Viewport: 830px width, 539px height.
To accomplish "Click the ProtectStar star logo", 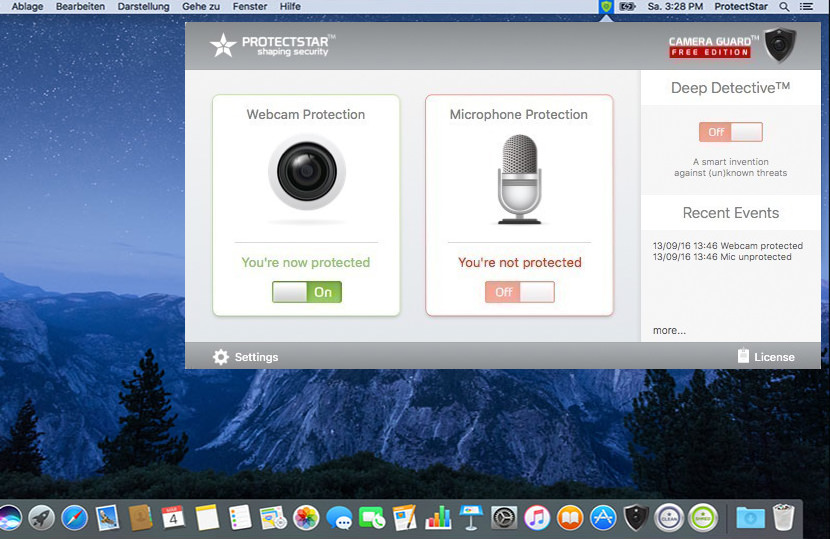I will point(223,46).
